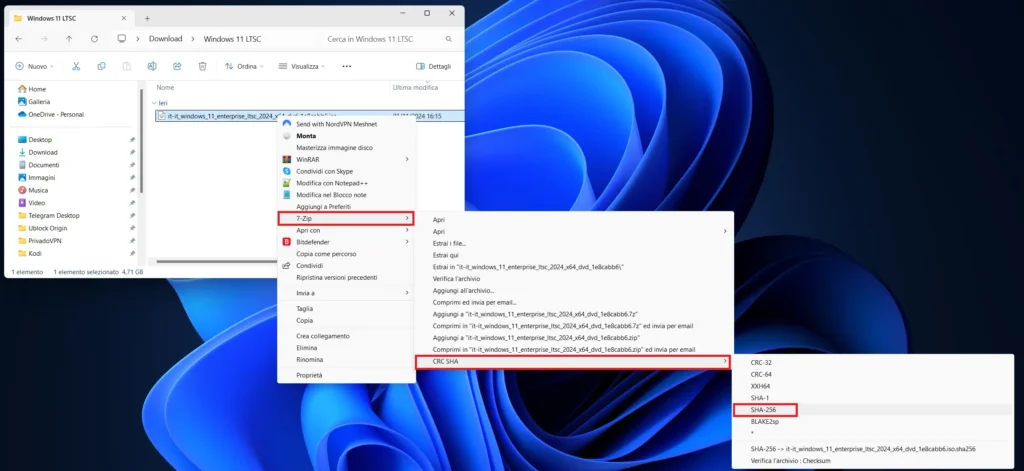Click Windows 11 LTSC breadcrumb segment

pyautogui.click(x=232, y=39)
